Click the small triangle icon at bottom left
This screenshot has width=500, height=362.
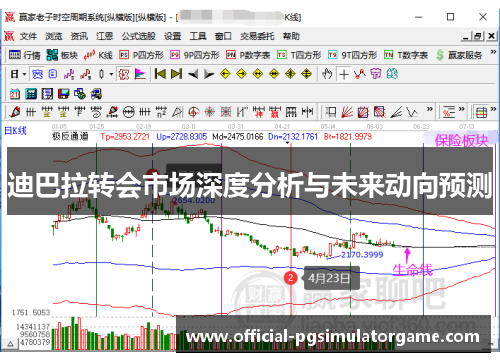10,344
